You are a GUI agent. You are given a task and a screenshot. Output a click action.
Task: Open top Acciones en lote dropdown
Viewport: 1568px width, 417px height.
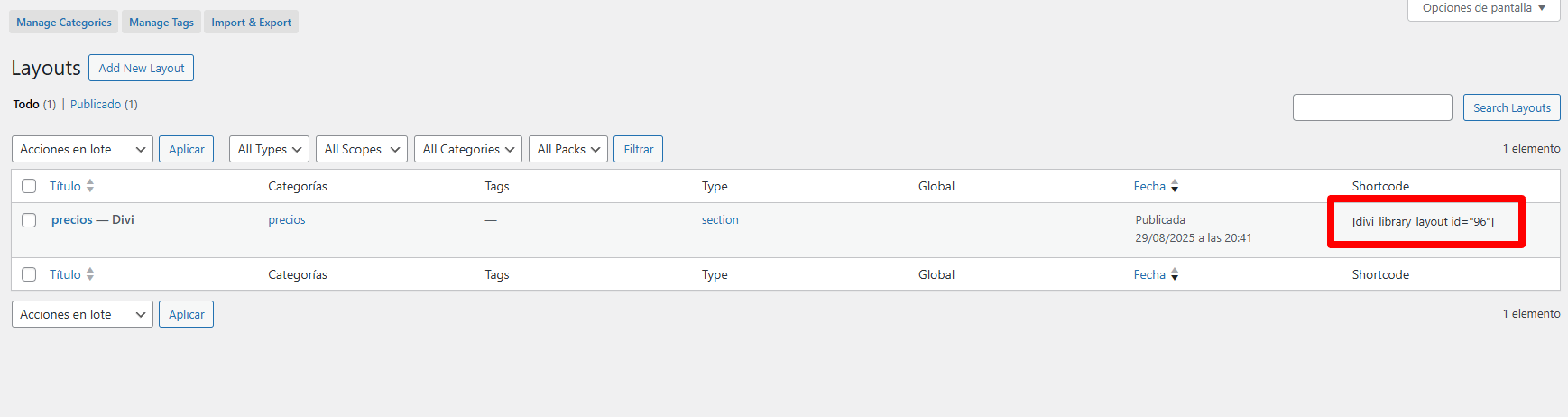pos(82,149)
